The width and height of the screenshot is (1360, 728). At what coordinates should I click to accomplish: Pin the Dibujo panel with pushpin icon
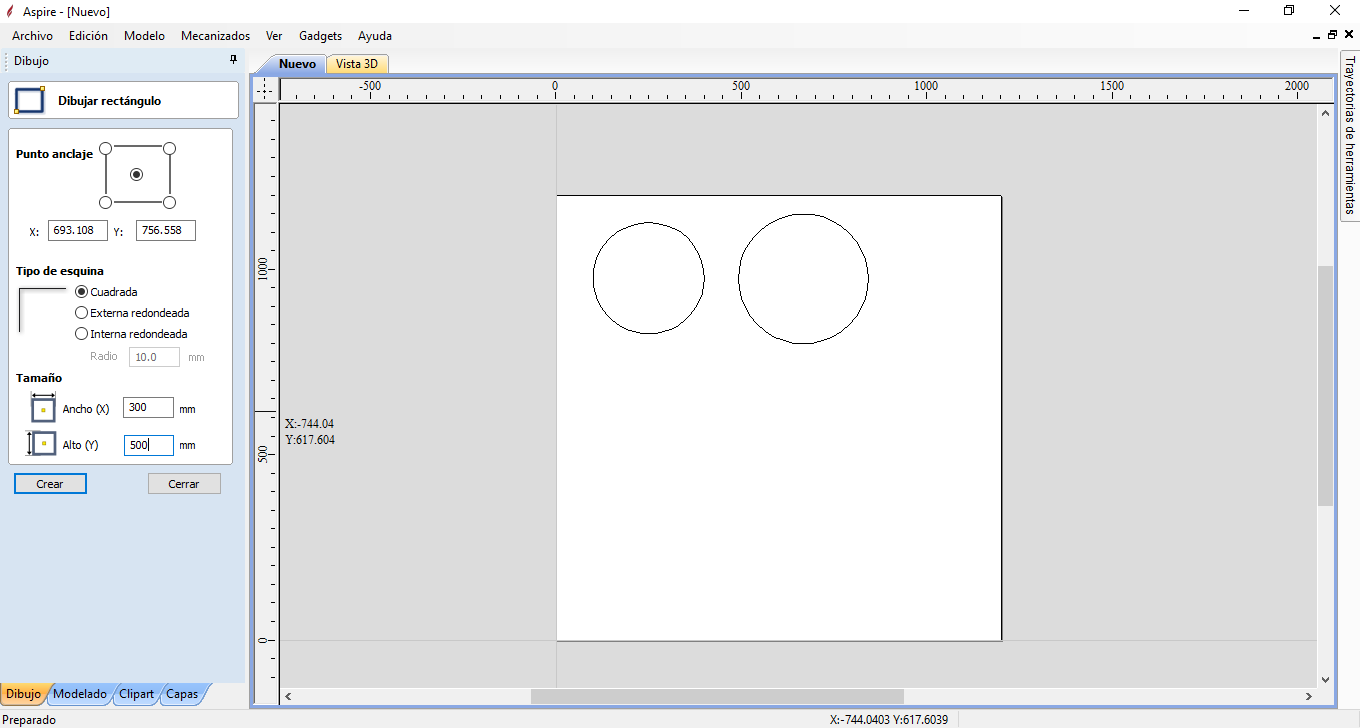coord(233,60)
